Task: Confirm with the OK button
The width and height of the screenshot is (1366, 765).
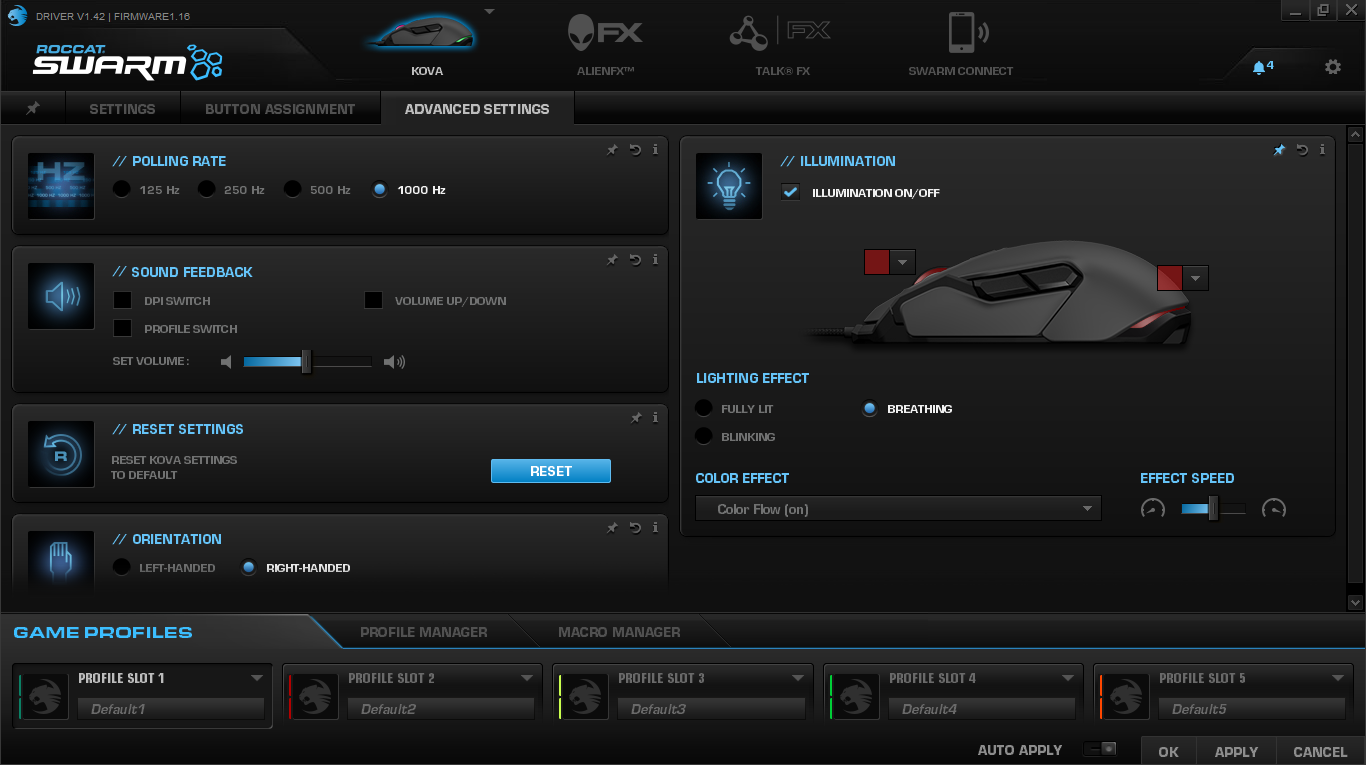Action: (x=1168, y=751)
